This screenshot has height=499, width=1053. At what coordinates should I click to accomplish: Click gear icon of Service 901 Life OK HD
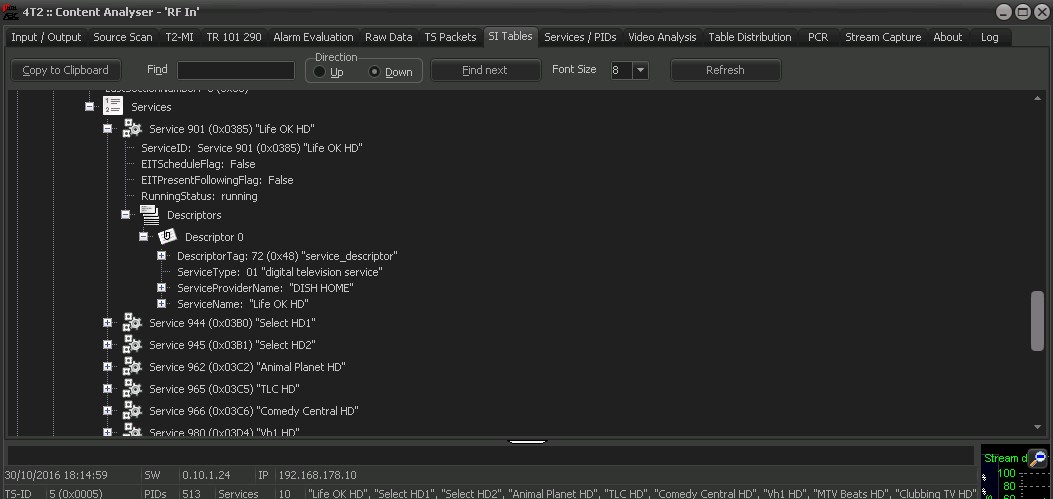pyautogui.click(x=132, y=128)
